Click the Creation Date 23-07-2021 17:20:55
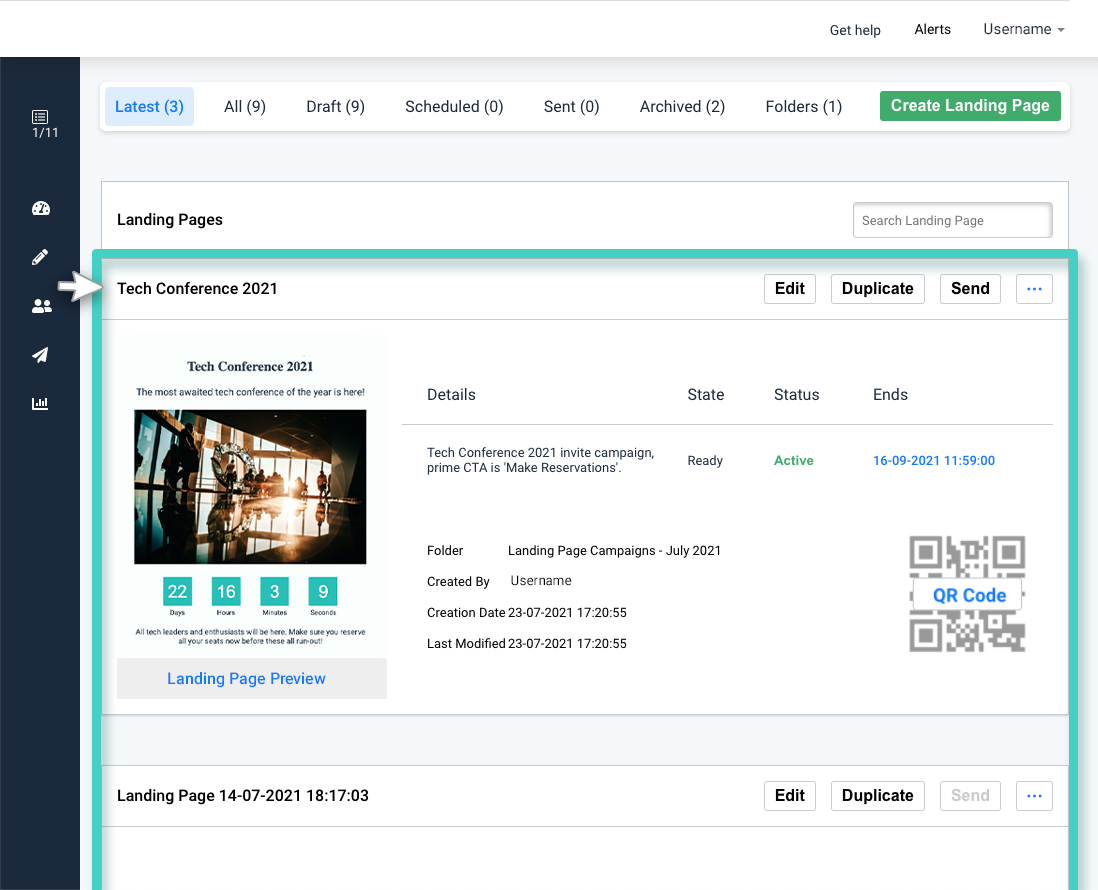 [567, 613]
